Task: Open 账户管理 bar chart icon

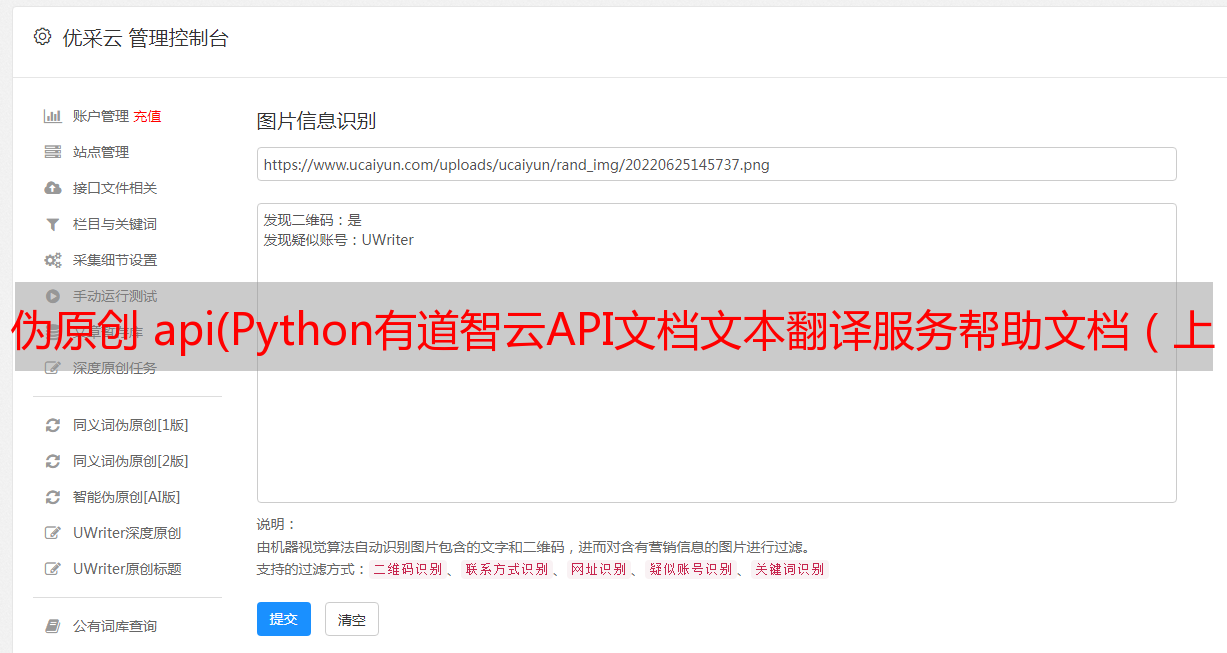Action: click(x=52, y=116)
